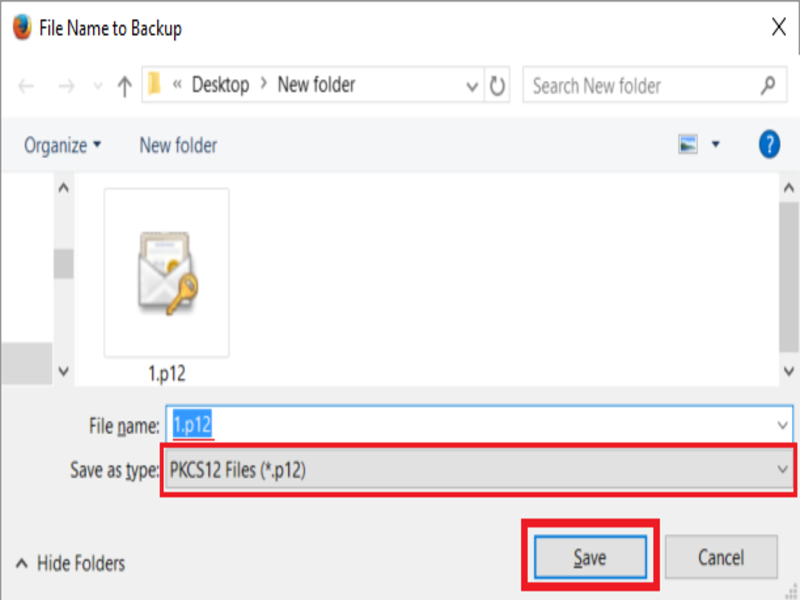Screen dimensions: 800x600
Task: Open the Organize menu
Action: pyautogui.click(x=62, y=145)
